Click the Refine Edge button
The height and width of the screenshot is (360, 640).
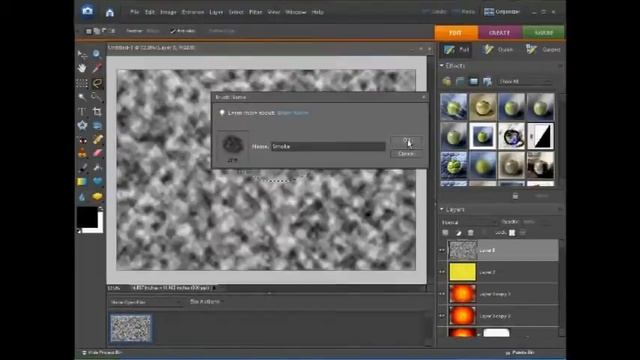point(222,31)
